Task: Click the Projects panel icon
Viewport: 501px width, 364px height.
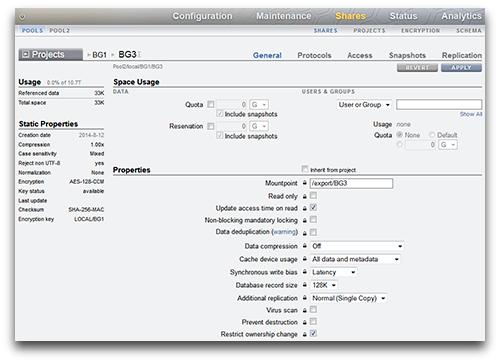Action: pos(25,54)
